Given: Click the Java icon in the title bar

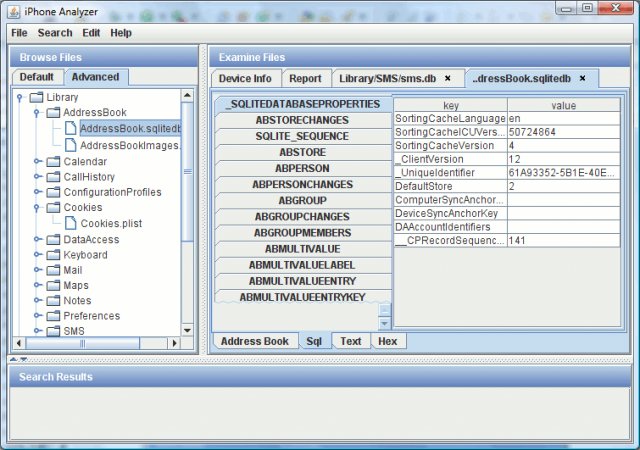Looking at the screenshot, I should [x=13, y=11].
